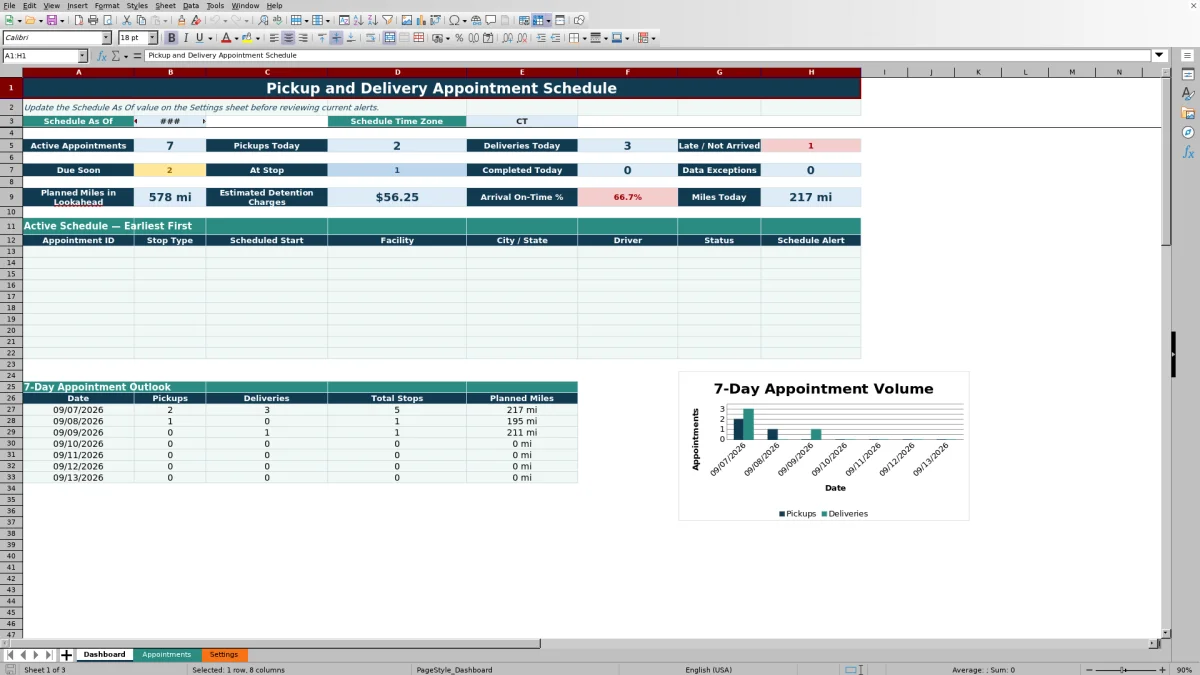Open the File menu

tap(9, 5)
